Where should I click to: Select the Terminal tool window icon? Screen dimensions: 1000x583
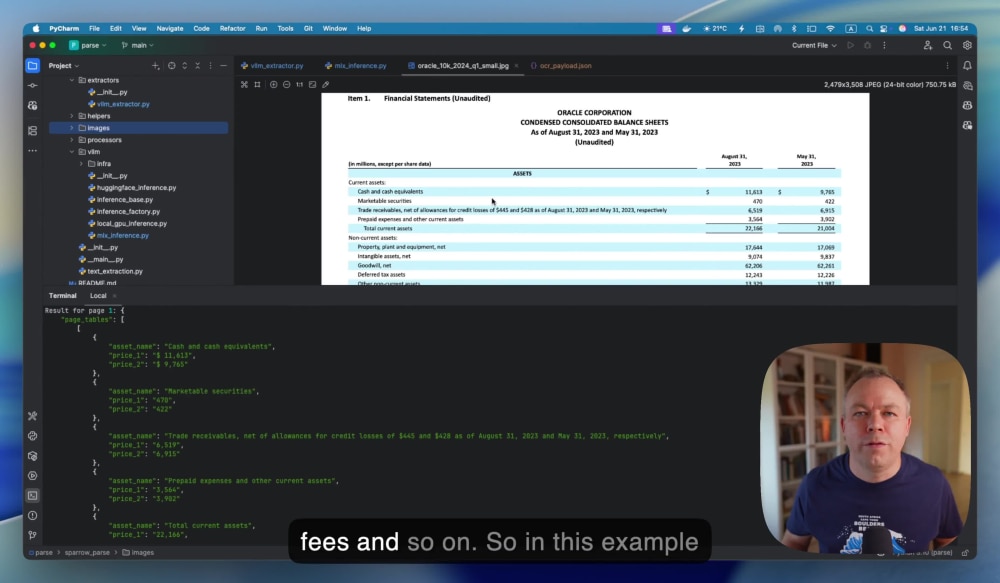coord(33,496)
